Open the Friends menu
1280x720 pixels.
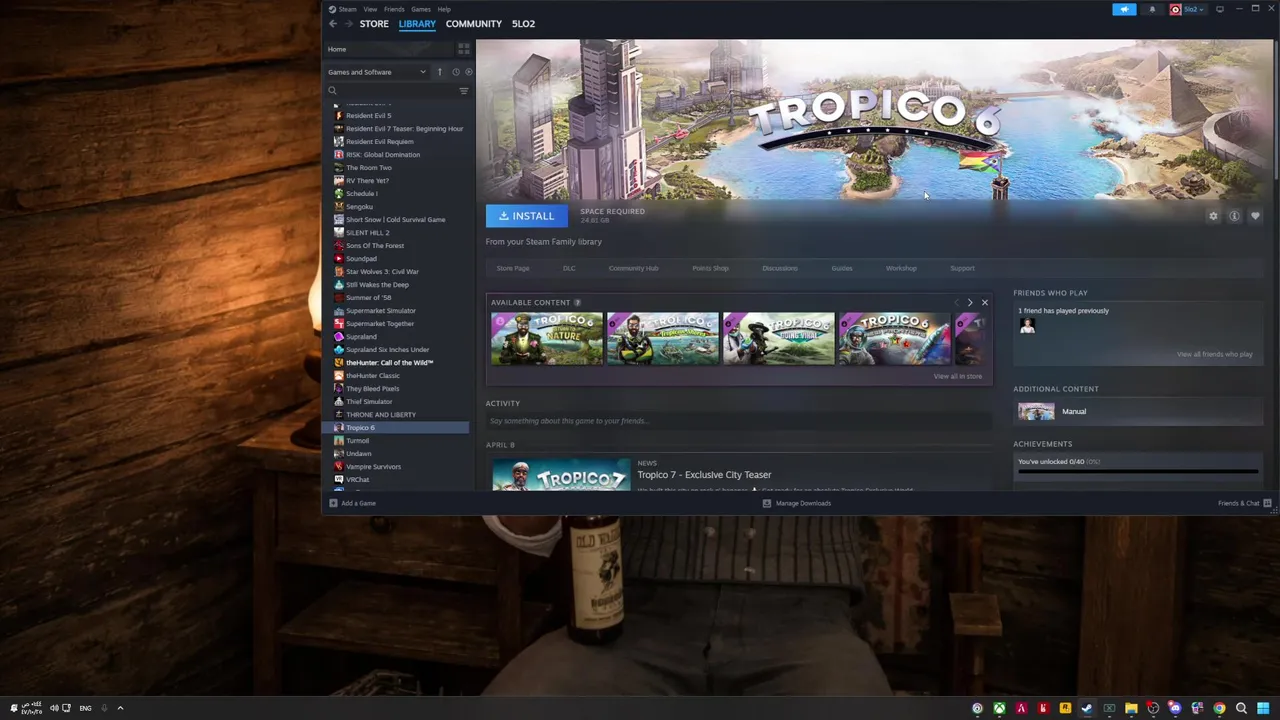[x=394, y=9]
